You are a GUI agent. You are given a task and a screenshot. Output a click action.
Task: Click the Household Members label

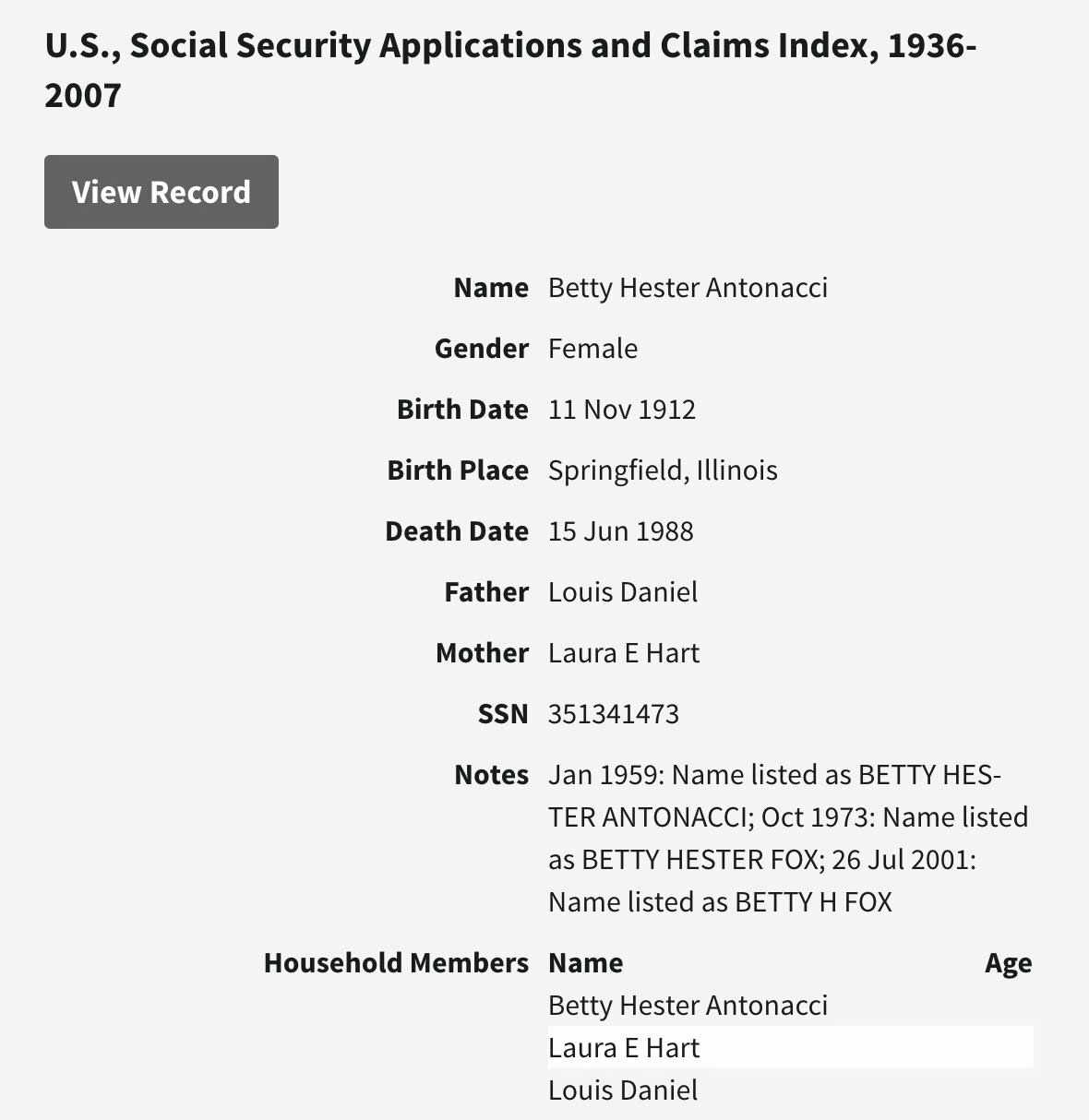396,963
